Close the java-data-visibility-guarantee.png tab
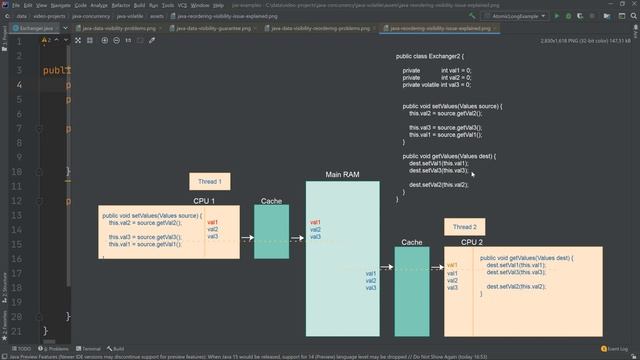The height and width of the screenshot is (360, 640). tap(255, 28)
